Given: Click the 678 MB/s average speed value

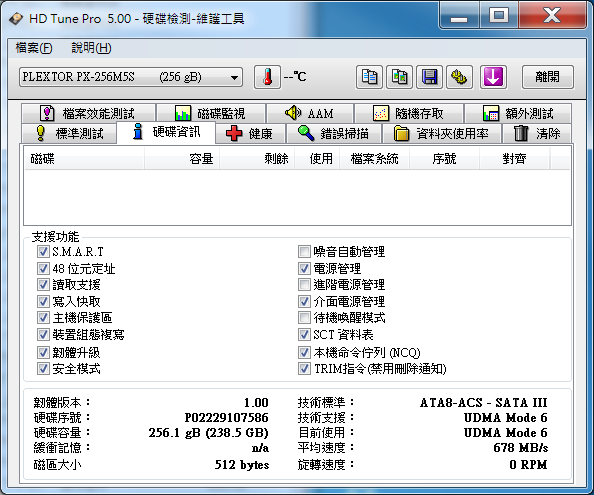Looking at the screenshot, I should coord(521,448).
